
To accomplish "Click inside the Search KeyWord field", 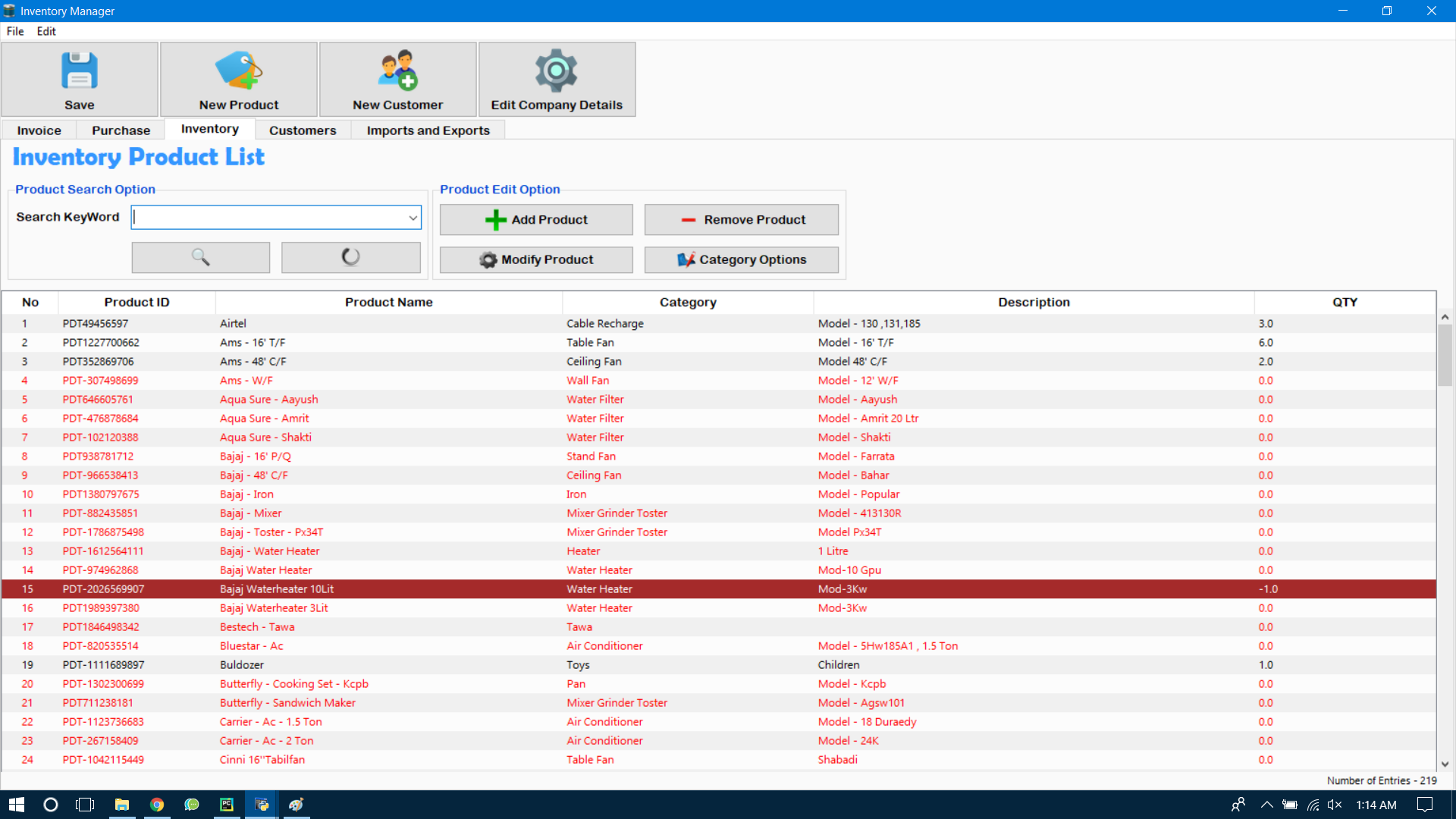I will (x=269, y=218).
